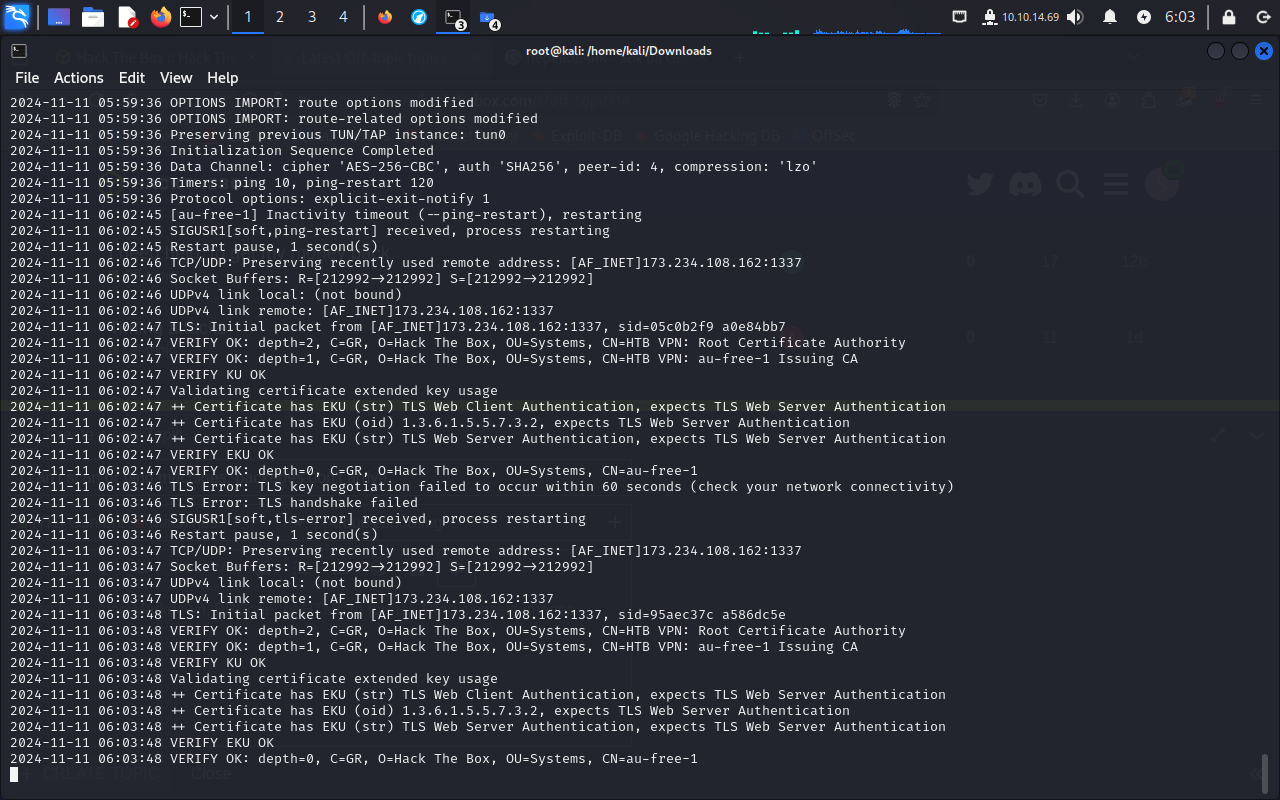Open the text editor launcher icon
Screen dimensions: 1280x800
[127, 17]
